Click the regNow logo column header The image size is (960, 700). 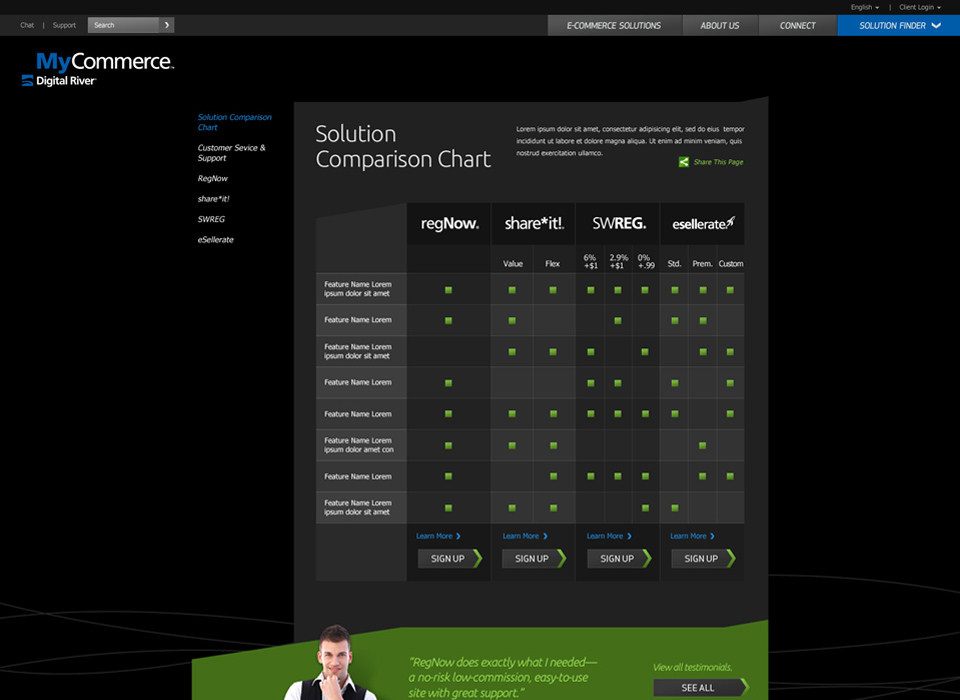(449, 224)
